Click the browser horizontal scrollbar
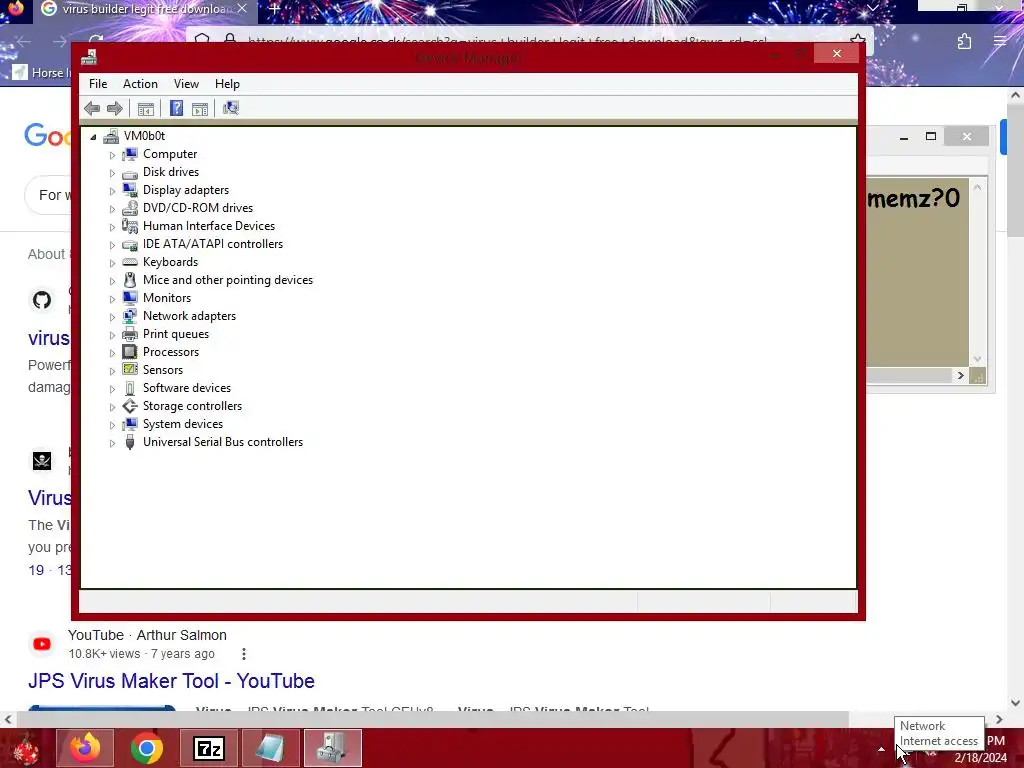This screenshot has height=768, width=1024. [x=432, y=719]
